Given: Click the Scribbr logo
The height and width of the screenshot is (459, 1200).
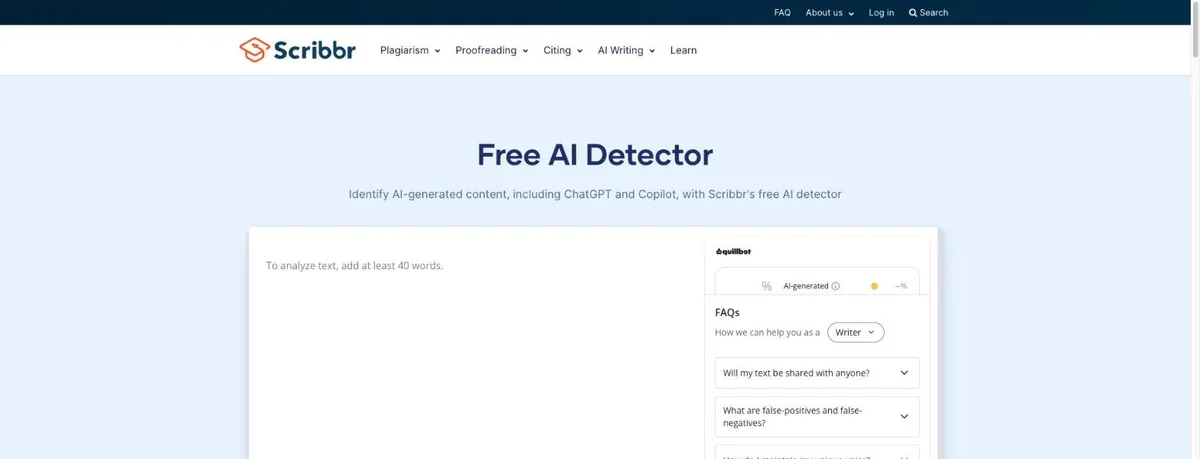Looking at the screenshot, I should click(297, 50).
